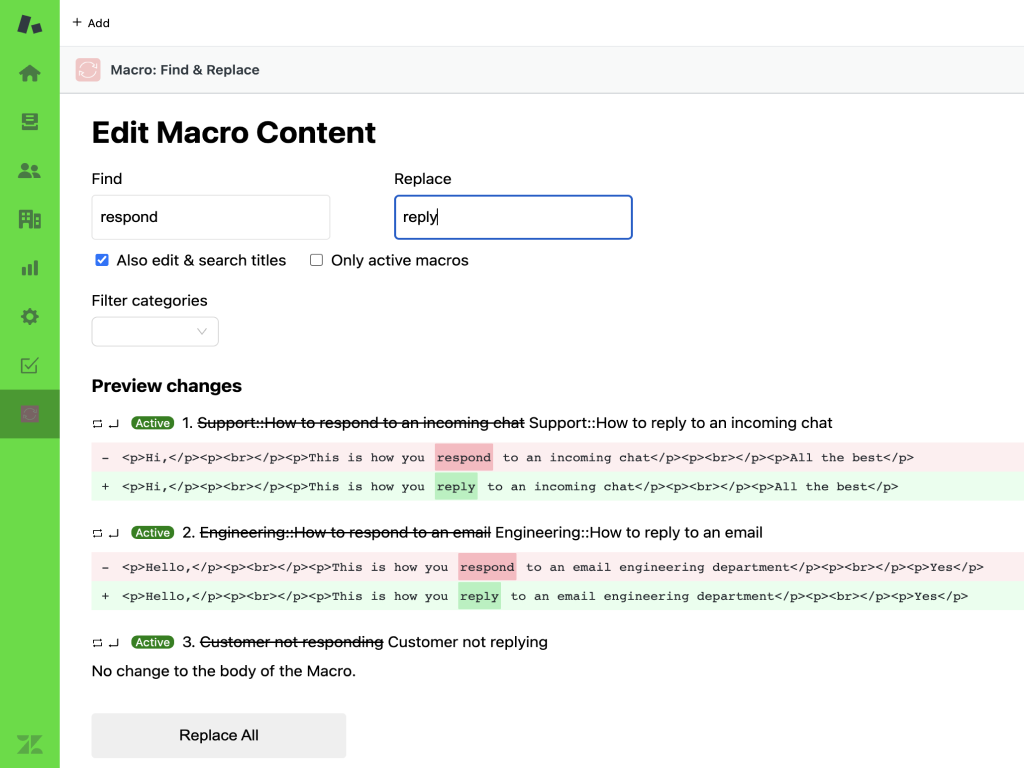Viewport: 1024px width, 768px height.
Task: Enable the Only active macros checkbox
Action: coord(316,260)
